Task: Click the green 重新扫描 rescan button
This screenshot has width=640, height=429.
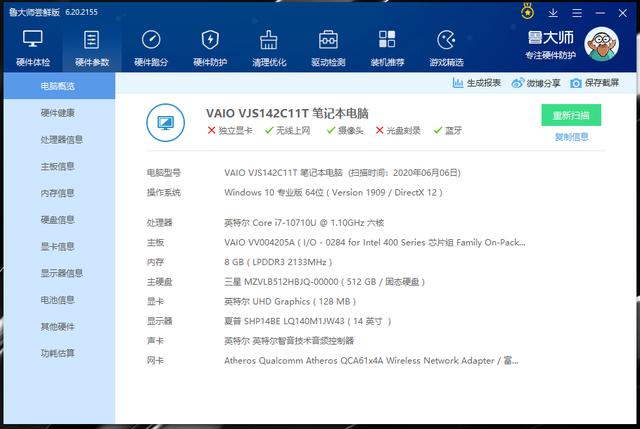Action: pos(571,115)
